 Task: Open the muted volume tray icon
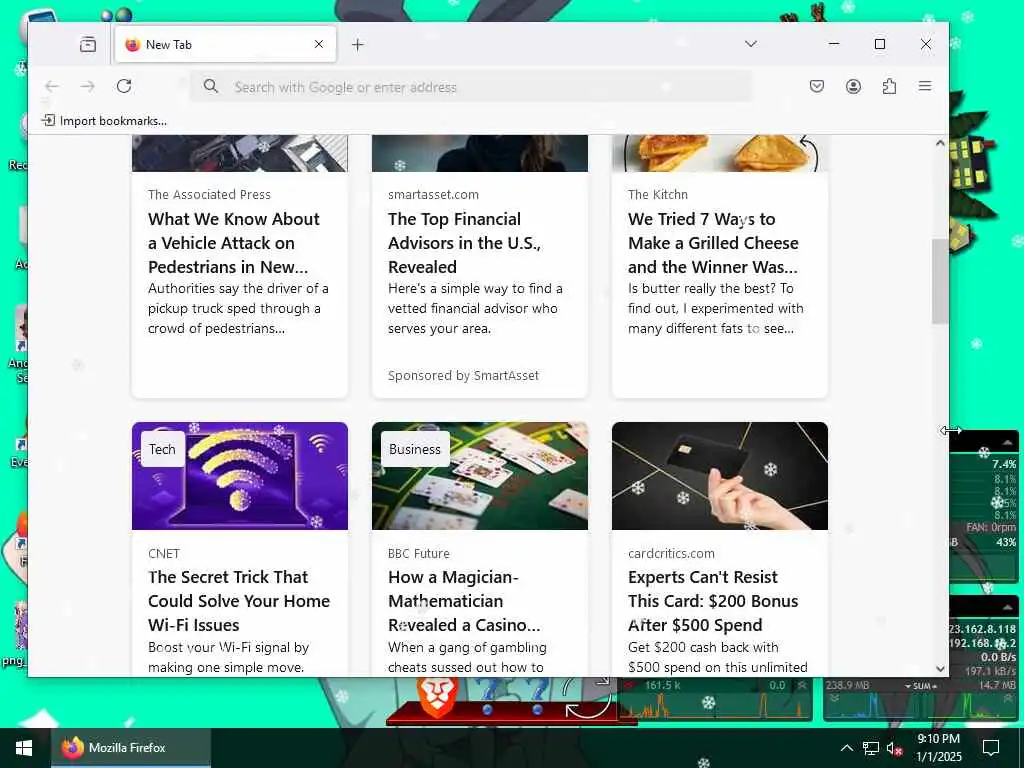tap(894, 748)
